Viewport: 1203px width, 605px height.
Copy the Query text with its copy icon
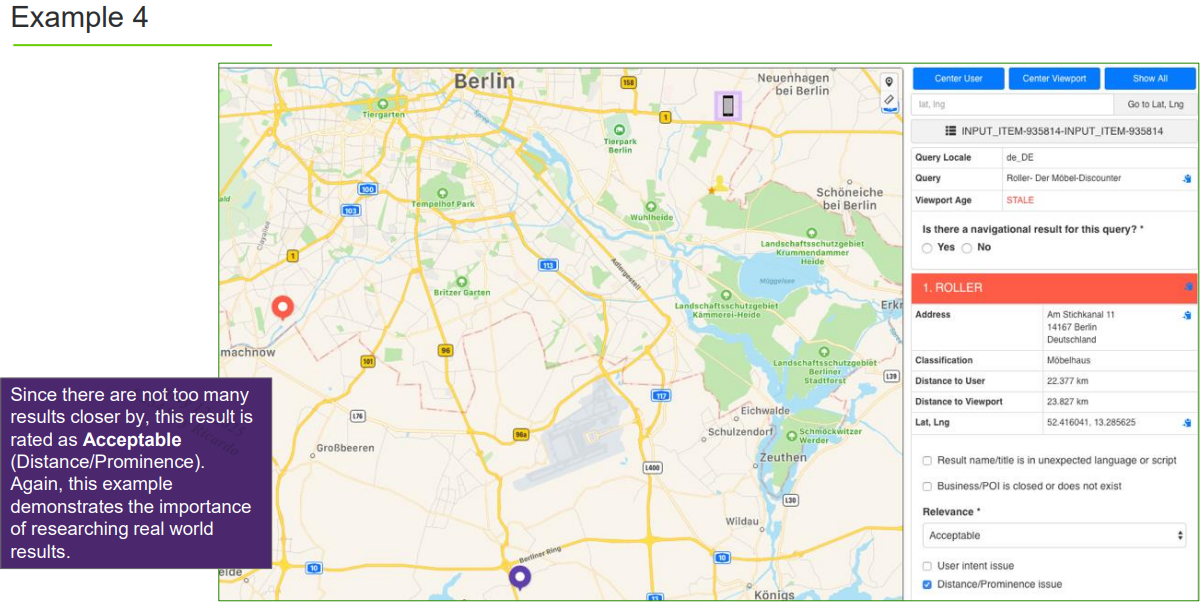tap(1186, 179)
